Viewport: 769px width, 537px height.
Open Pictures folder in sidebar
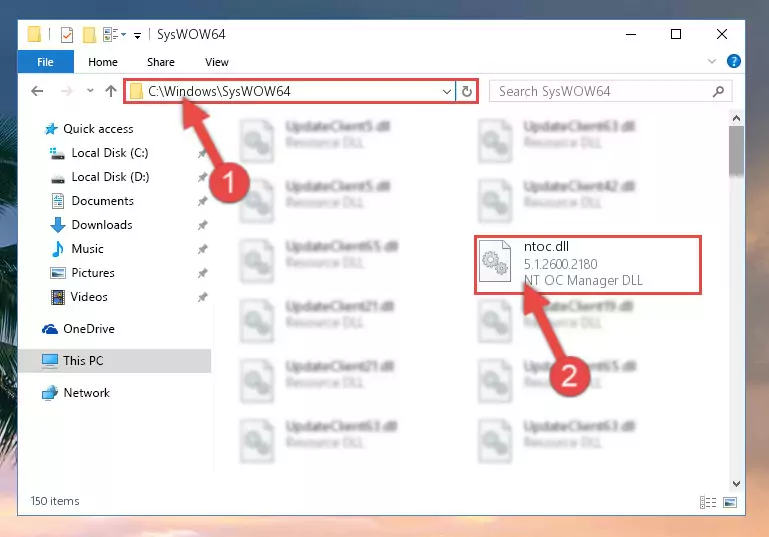(x=93, y=273)
